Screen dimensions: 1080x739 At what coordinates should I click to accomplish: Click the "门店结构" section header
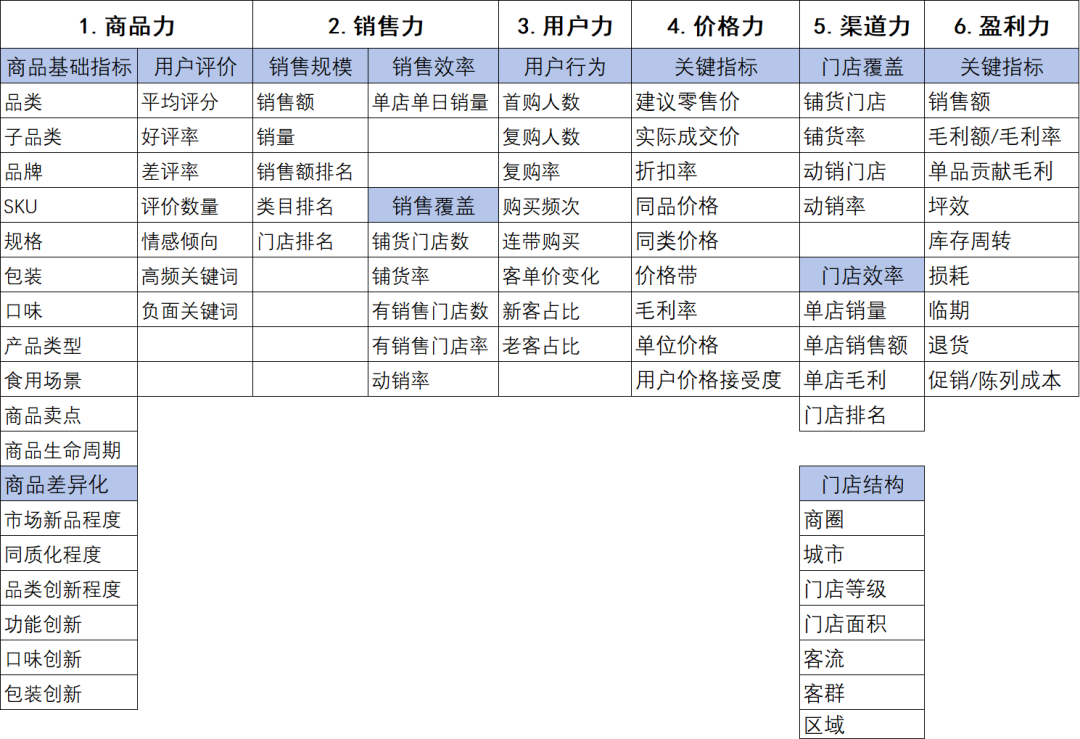pyautogui.click(x=862, y=484)
